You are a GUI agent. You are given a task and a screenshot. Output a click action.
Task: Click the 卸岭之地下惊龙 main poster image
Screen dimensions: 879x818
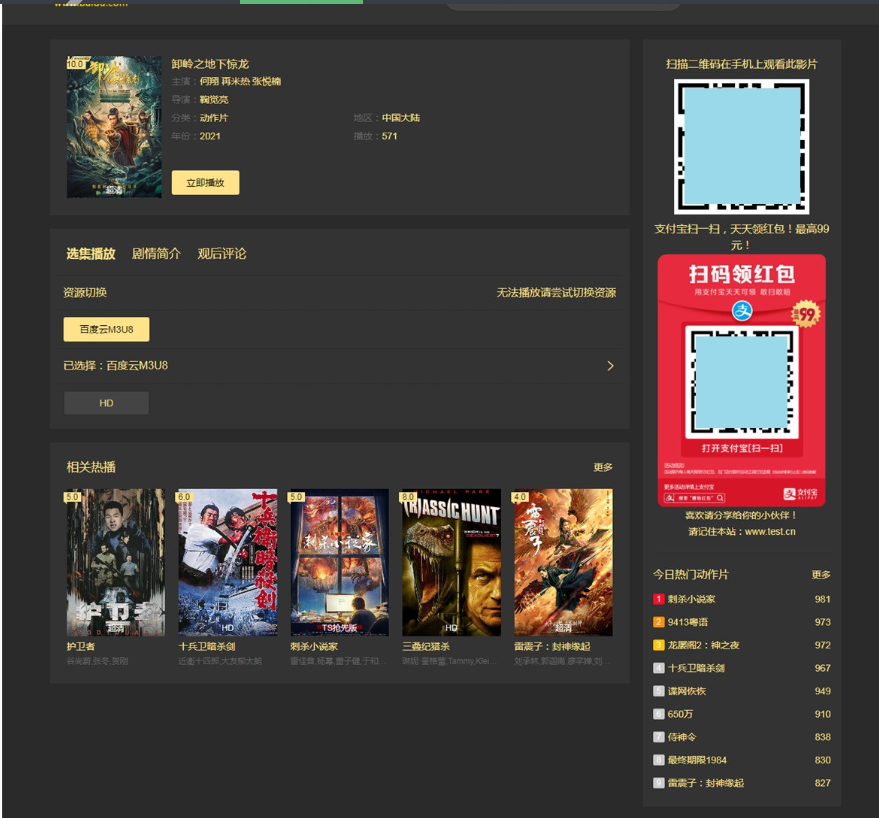click(x=114, y=126)
